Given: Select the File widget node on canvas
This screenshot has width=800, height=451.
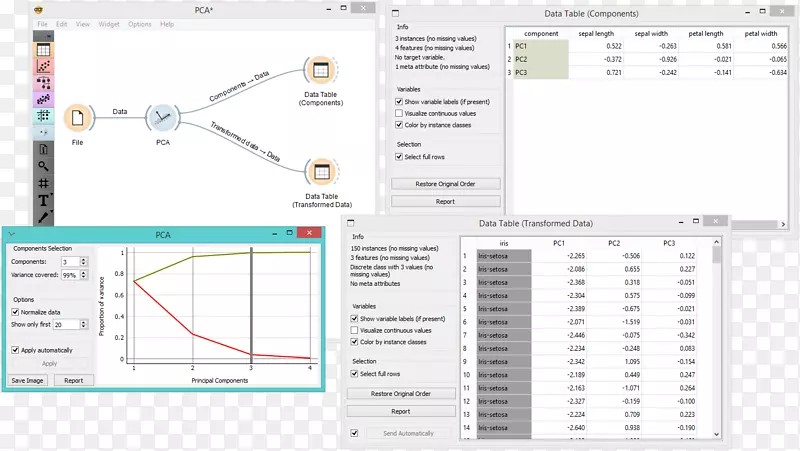Looking at the screenshot, I should click(78, 118).
